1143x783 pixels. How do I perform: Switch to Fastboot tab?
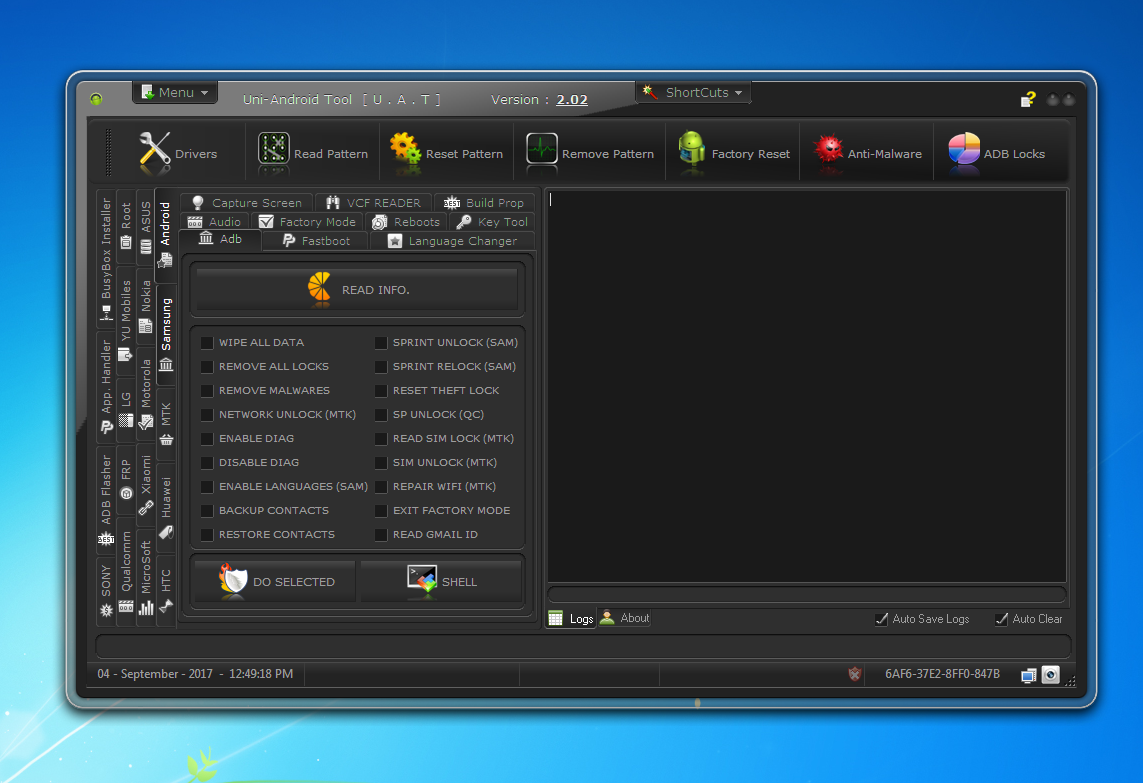[316, 241]
